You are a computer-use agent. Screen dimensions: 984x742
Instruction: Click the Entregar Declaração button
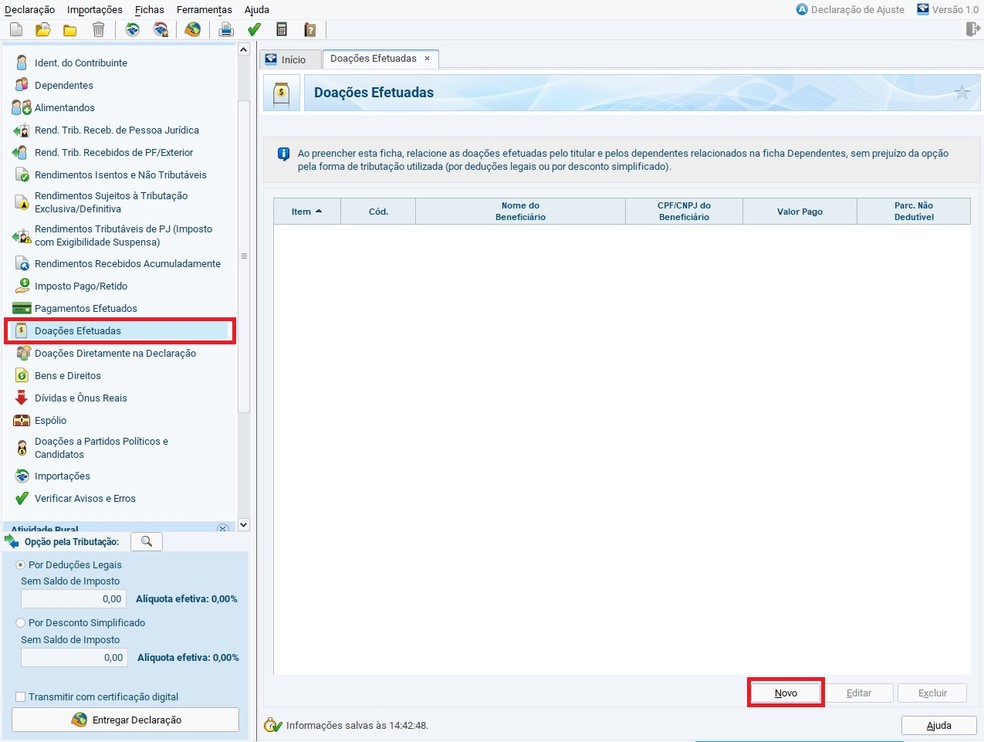click(126, 720)
